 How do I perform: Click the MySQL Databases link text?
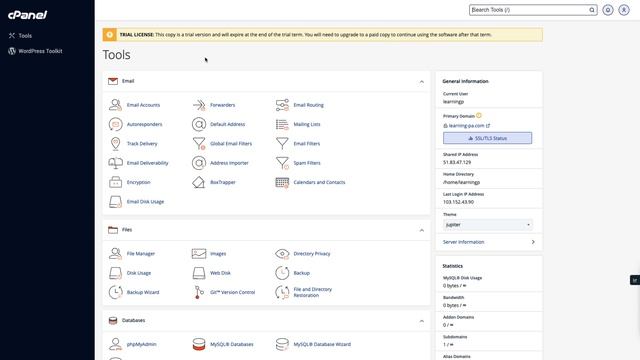[x=232, y=344]
